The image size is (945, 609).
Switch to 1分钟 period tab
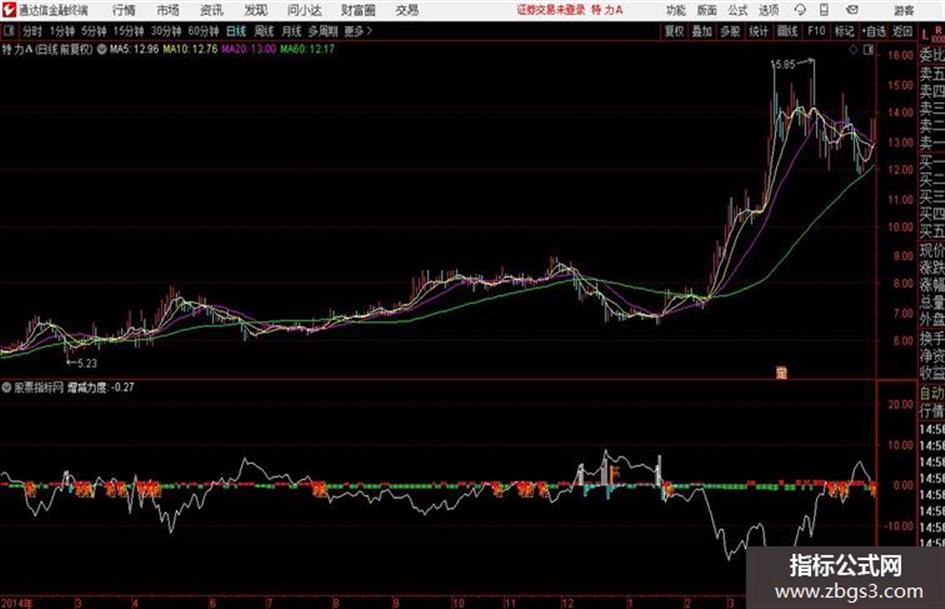(61, 31)
